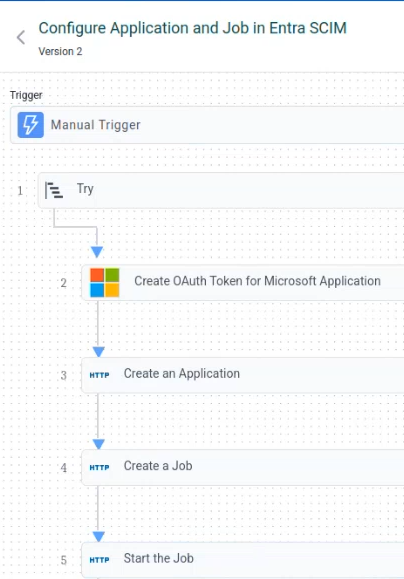Open Create OAuth Token for Microsoft Application step
The image size is (404, 579).
(x=243, y=282)
